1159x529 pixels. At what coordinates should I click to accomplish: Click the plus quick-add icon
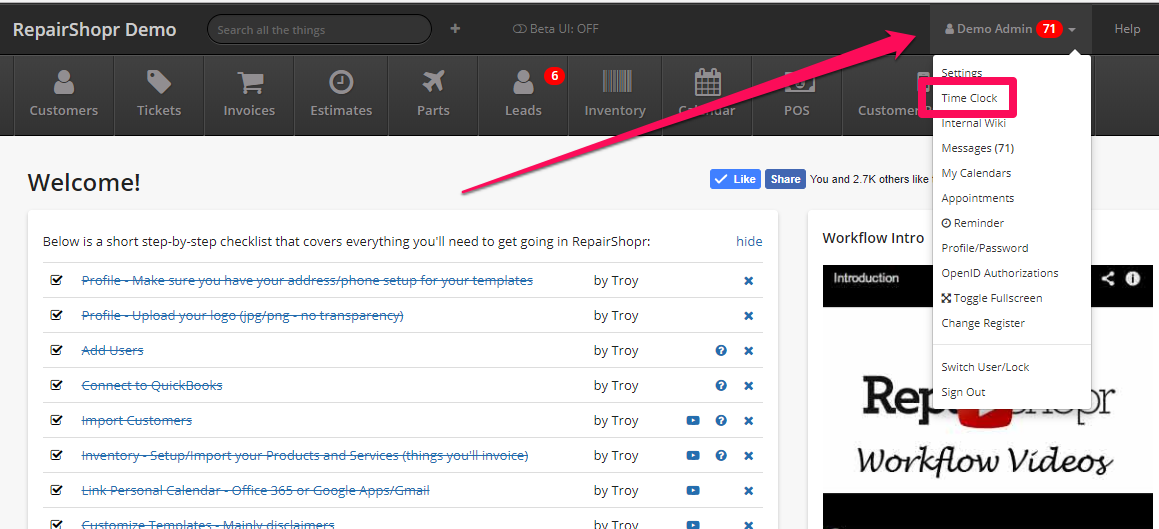click(455, 29)
